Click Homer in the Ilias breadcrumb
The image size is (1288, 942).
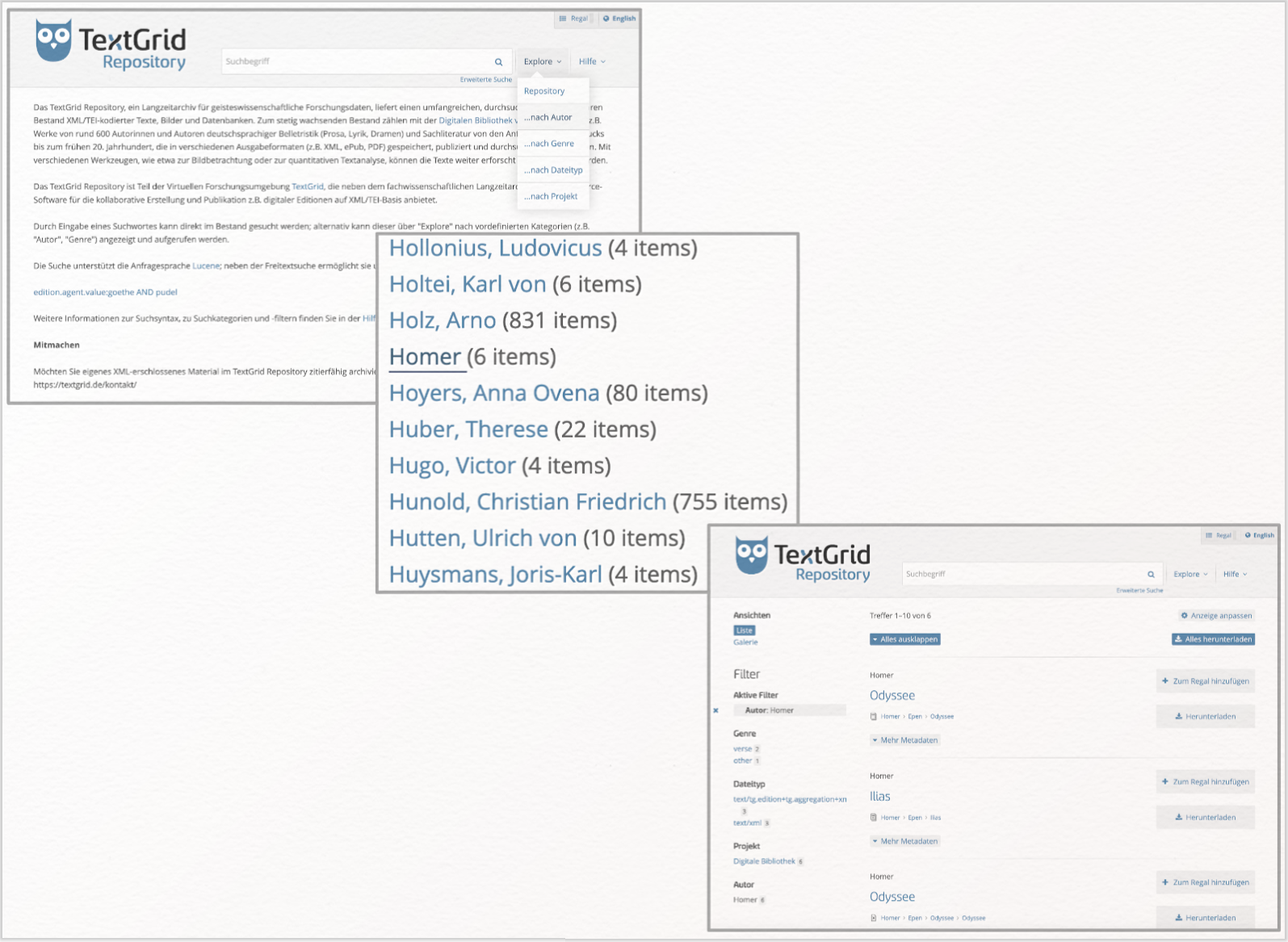click(x=890, y=818)
